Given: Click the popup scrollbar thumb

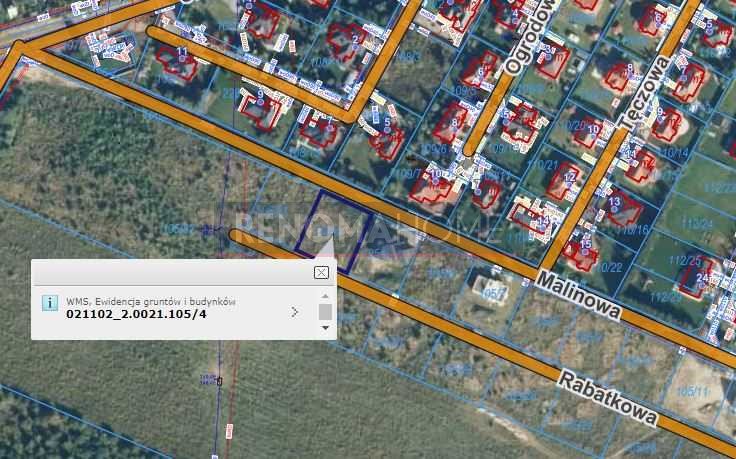Looking at the screenshot, I should 324,312.
